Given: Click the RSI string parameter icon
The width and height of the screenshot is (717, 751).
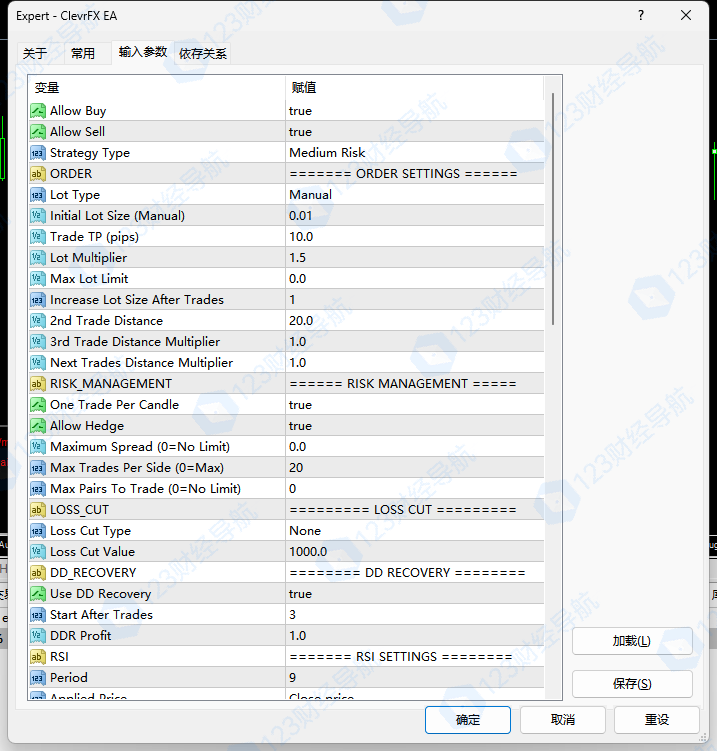Looking at the screenshot, I should click(38, 657).
